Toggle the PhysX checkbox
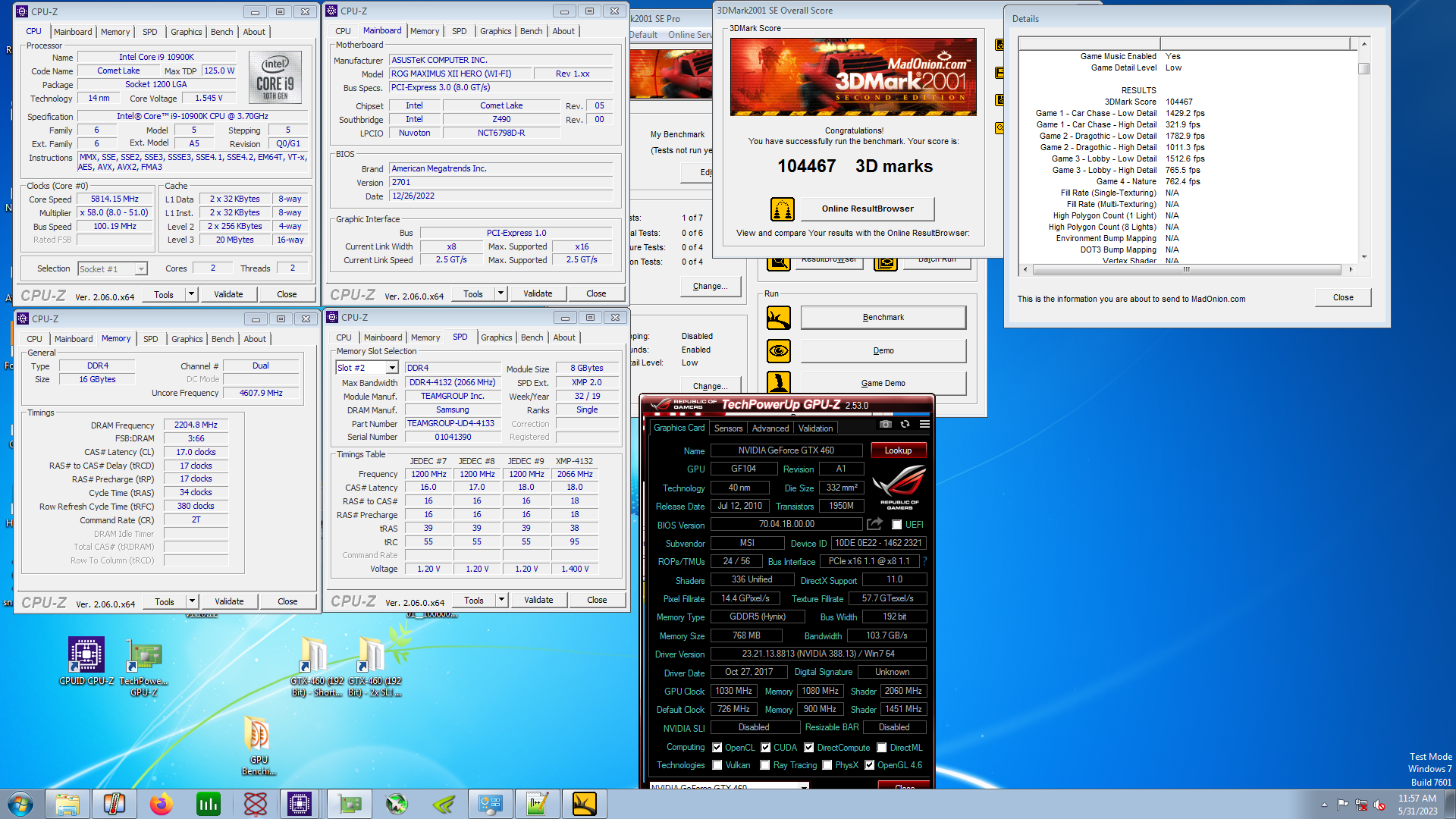Screen dimensions: 1456x819 point(827,765)
